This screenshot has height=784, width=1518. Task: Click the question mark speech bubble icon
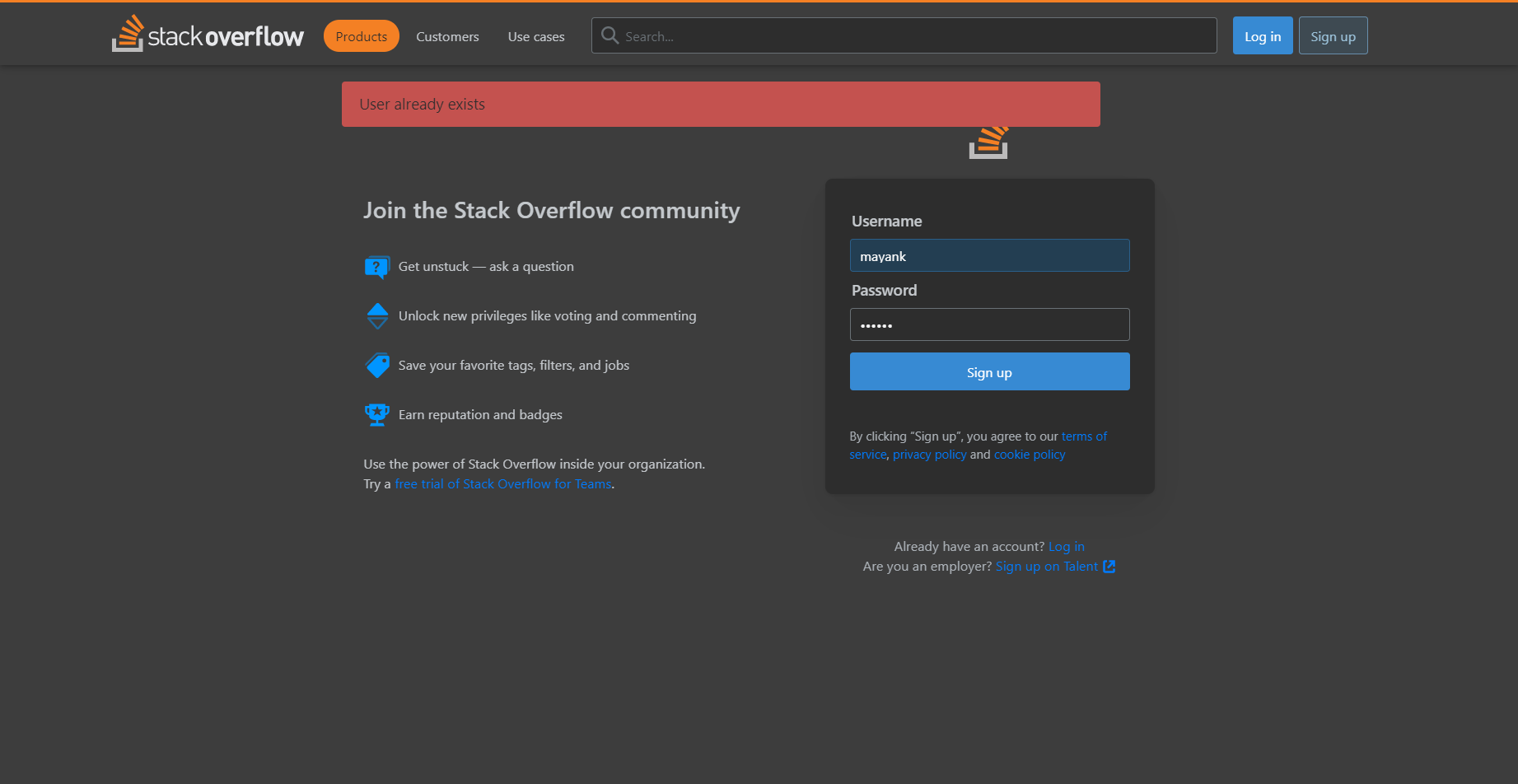click(377, 267)
